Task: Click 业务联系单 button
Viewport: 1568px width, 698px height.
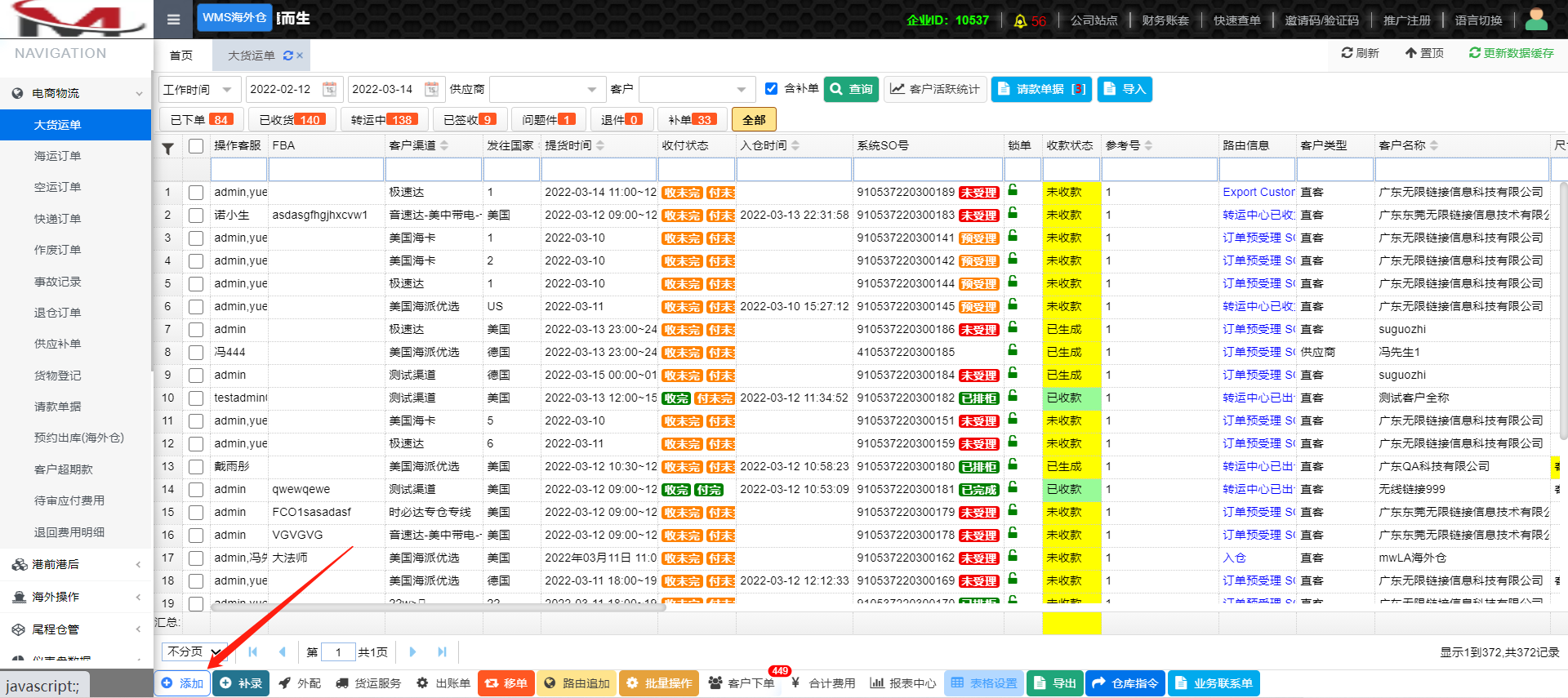Action: click(x=1214, y=683)
